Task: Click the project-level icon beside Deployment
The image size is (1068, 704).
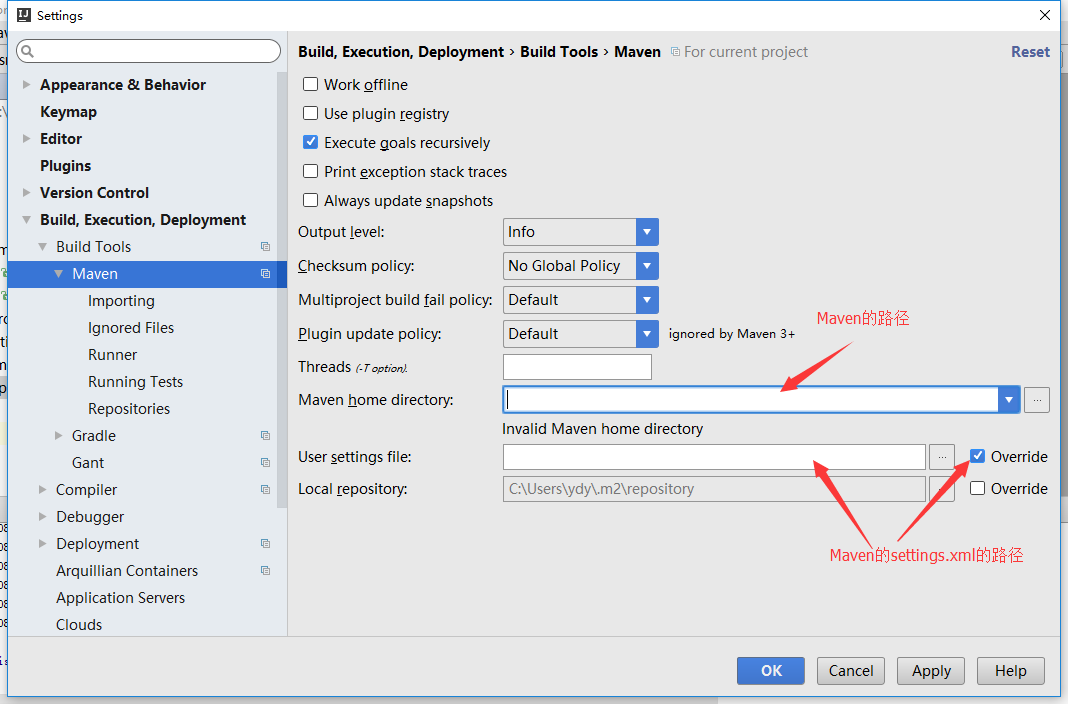Action: click(266, 543)
